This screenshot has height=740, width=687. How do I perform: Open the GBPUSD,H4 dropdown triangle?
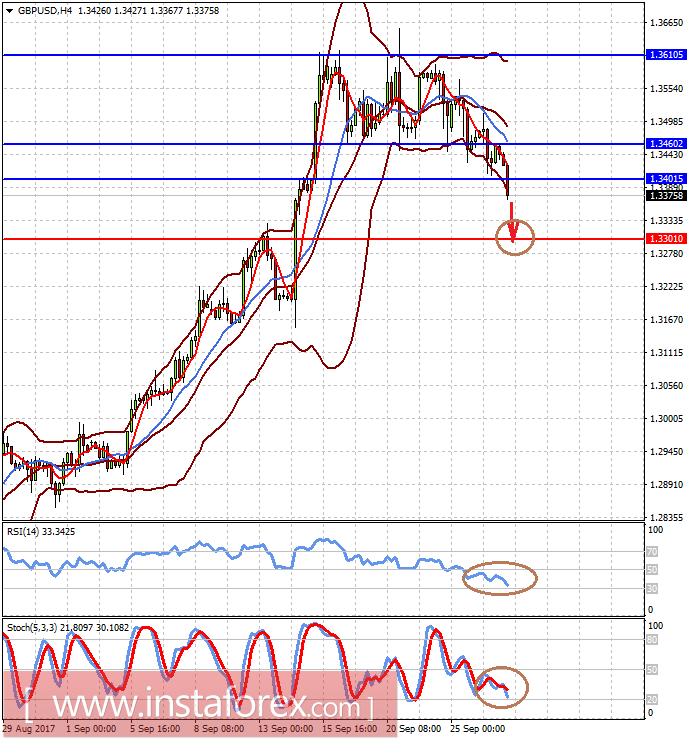point(9,10)
